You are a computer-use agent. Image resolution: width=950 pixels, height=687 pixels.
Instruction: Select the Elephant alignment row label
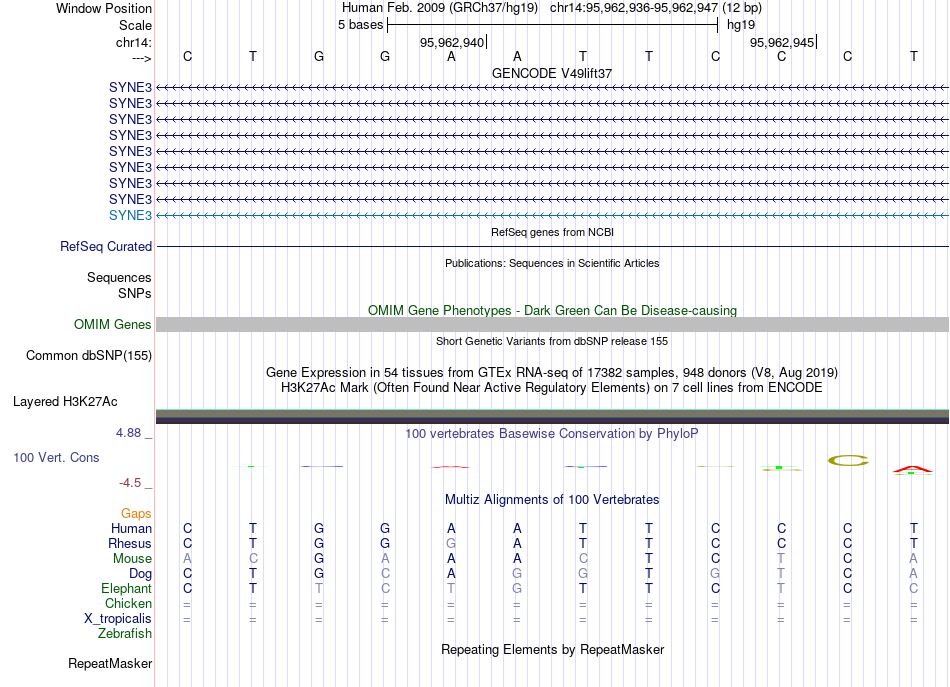[126, 588]
